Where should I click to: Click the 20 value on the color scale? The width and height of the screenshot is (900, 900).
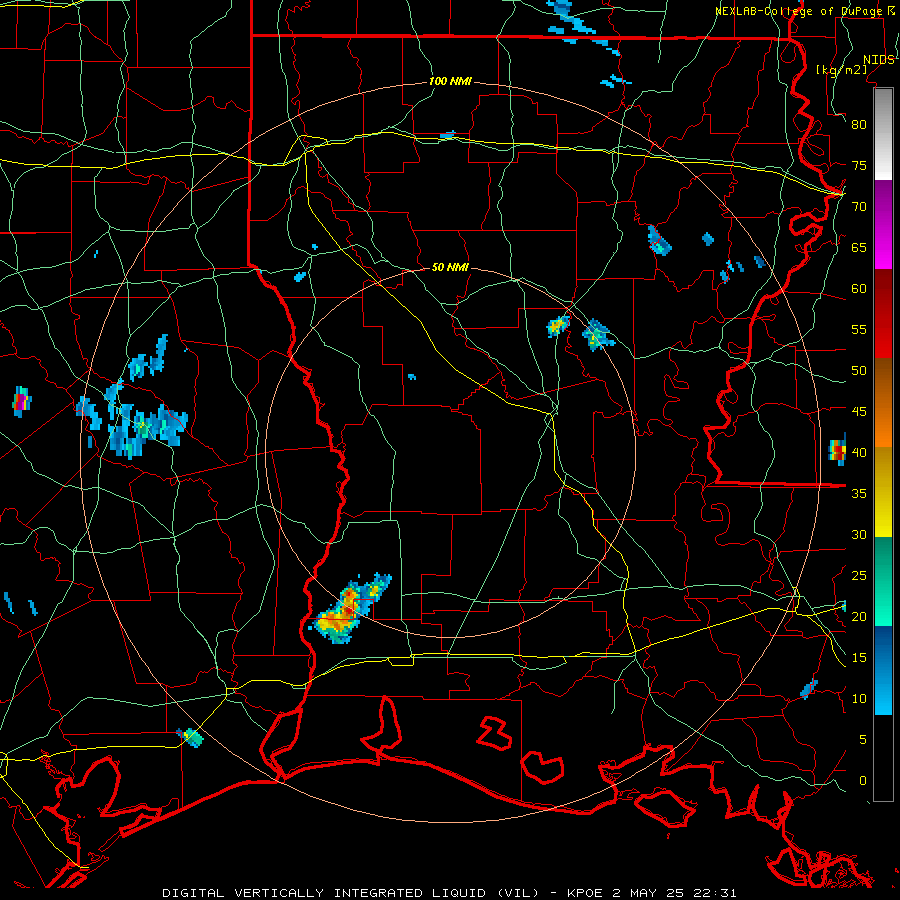(x=859, y=617)
